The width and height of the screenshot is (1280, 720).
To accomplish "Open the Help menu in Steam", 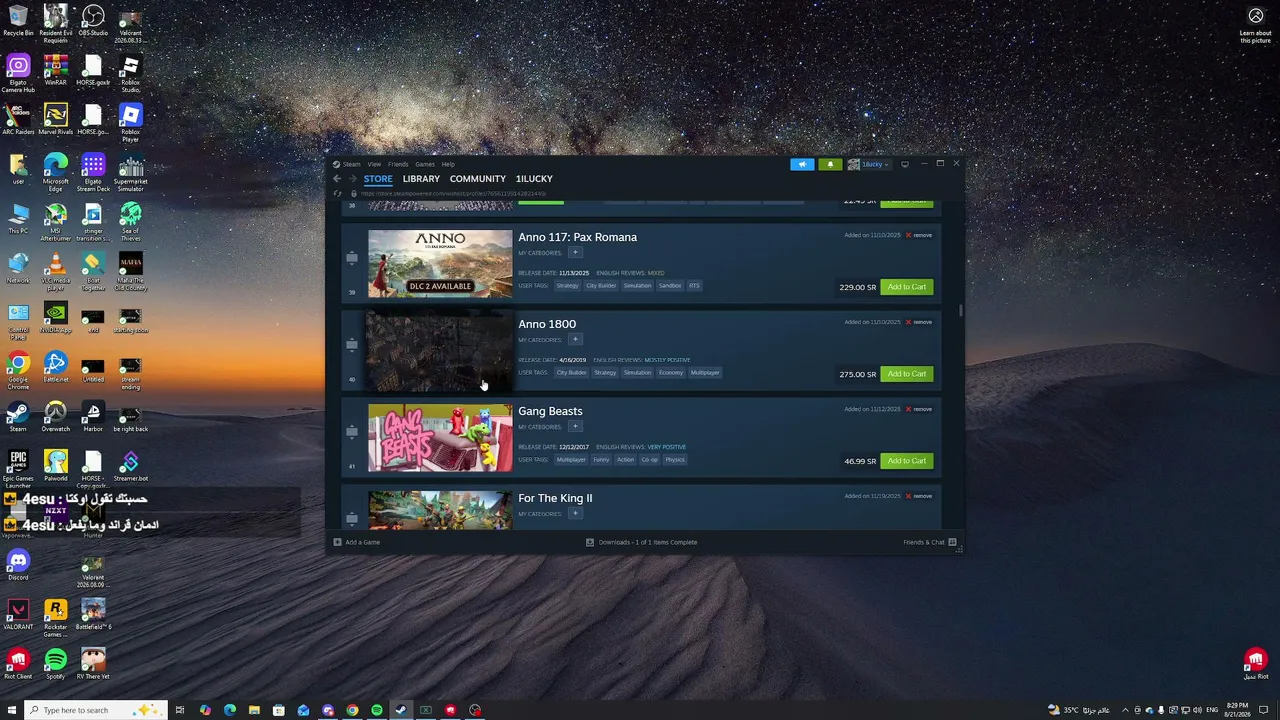I will point(448,164).
